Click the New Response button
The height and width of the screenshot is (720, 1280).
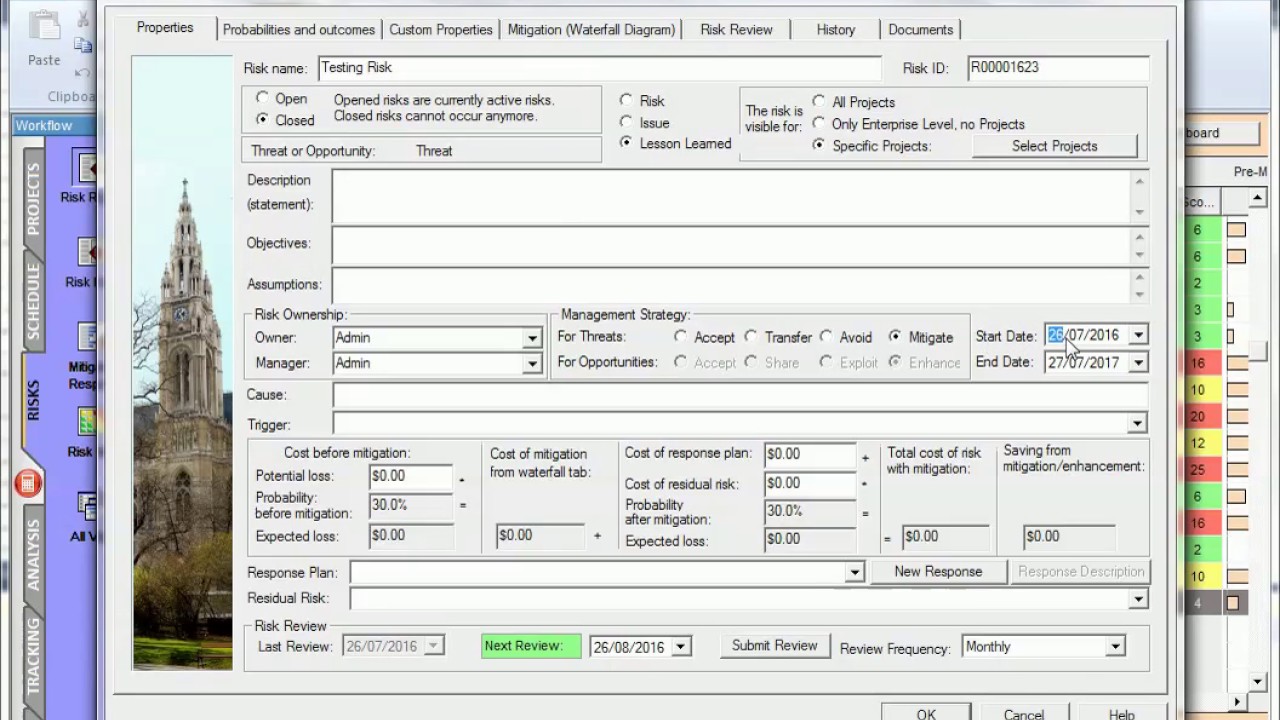pos(938,572)
